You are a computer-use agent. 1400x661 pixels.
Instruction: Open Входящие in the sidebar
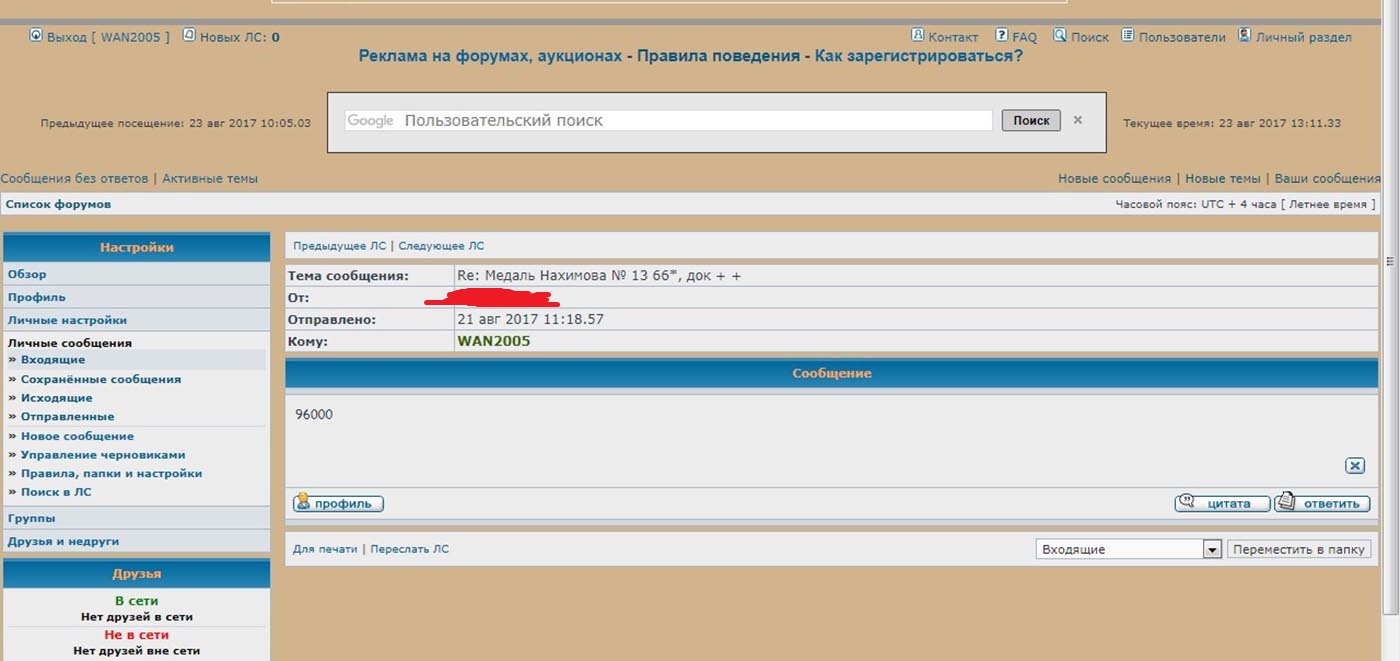(x=53, y=360)
